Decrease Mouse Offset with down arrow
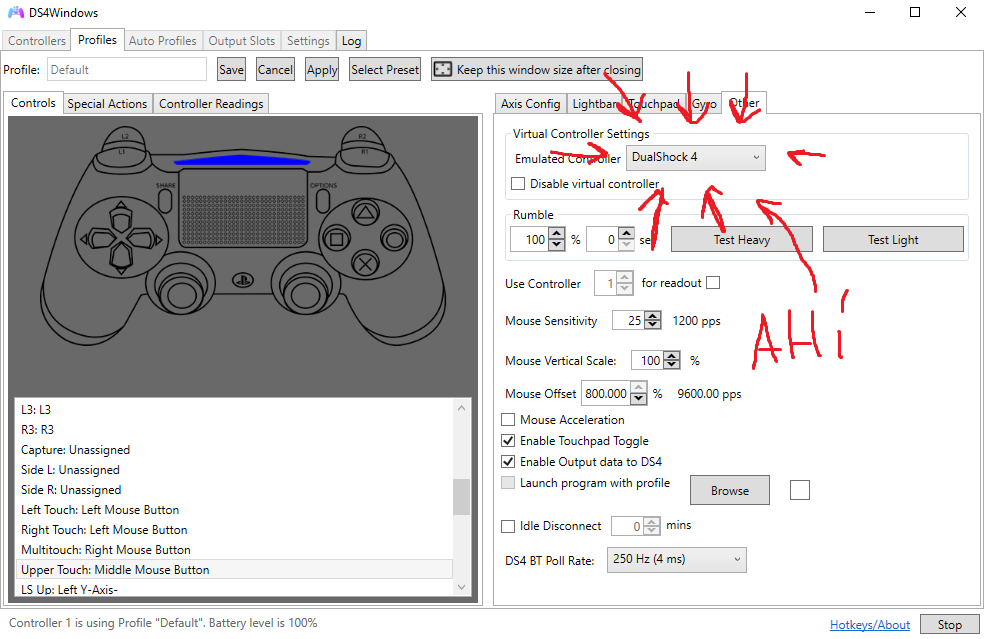Screen dimensions: 984x639 point(639,399)
